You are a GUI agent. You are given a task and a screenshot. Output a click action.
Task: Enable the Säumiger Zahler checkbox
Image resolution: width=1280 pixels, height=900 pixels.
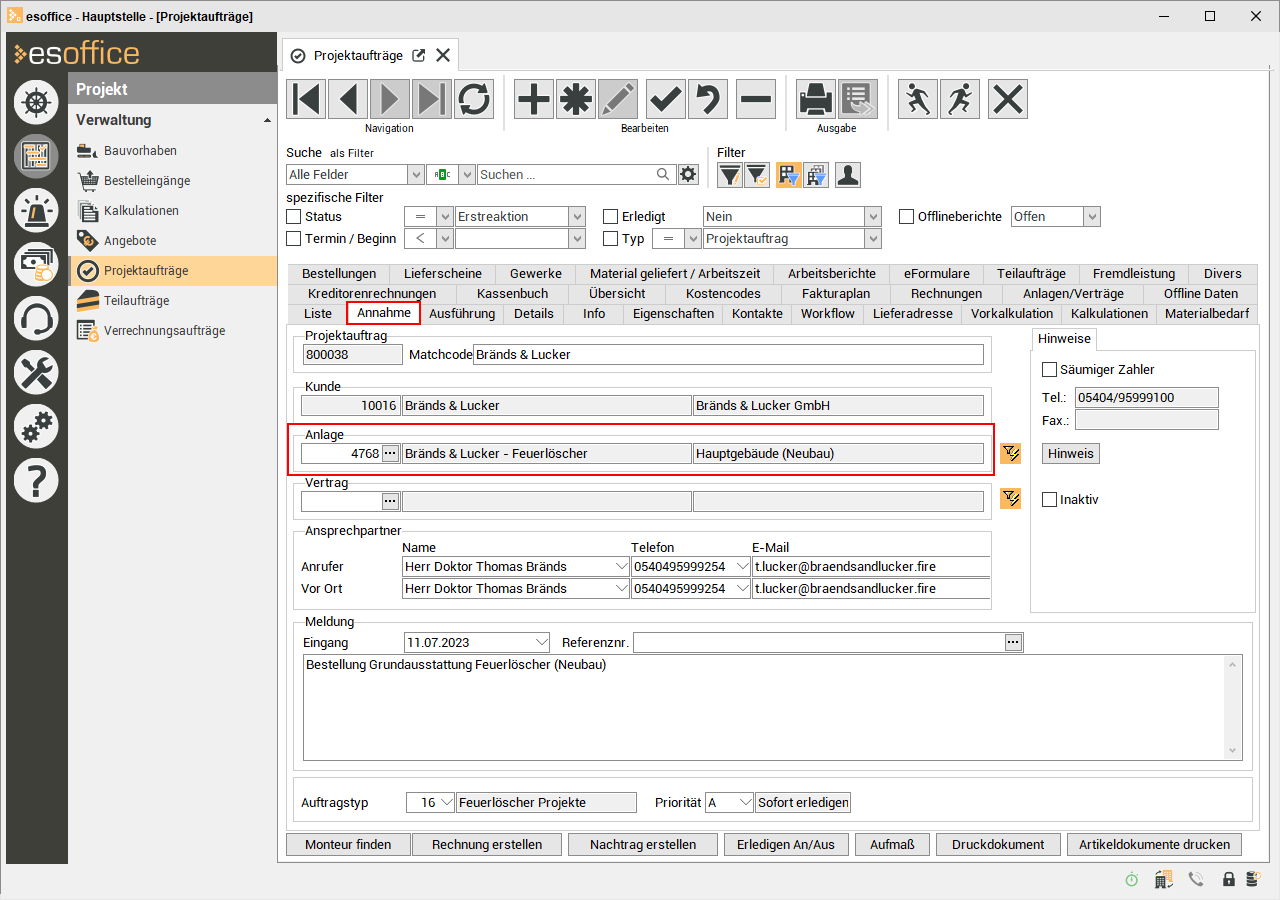(1049, 370)
